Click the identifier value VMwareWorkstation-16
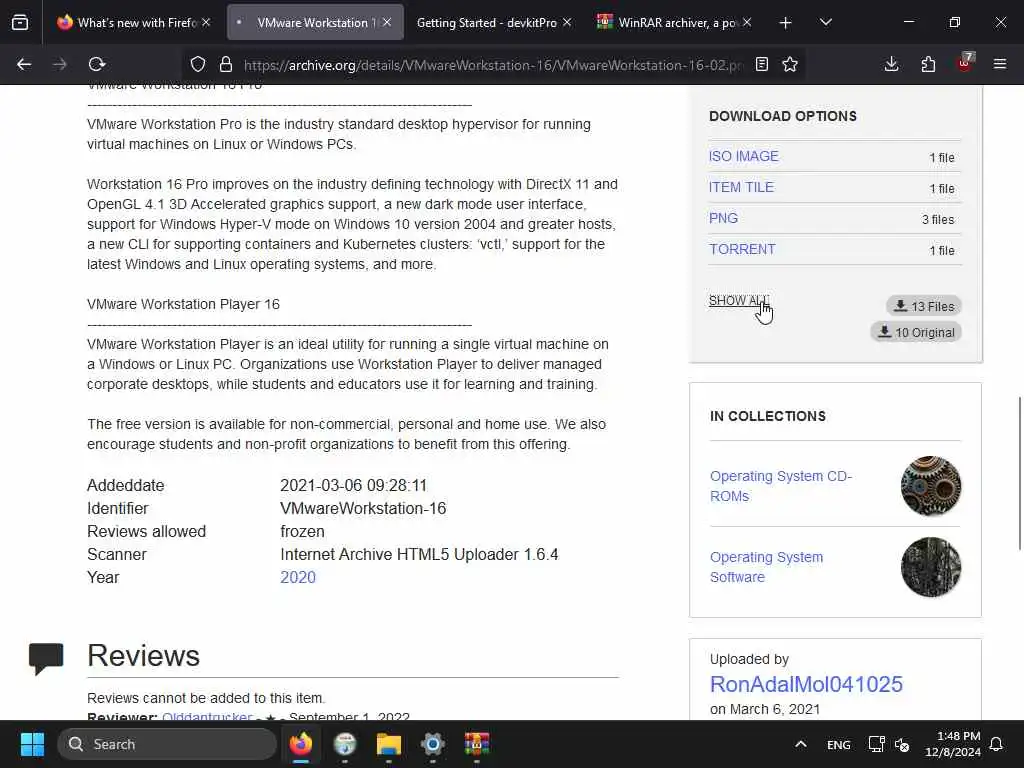Image resolution: width=1024 pixels, height=768 pixels. click(363, 508)
